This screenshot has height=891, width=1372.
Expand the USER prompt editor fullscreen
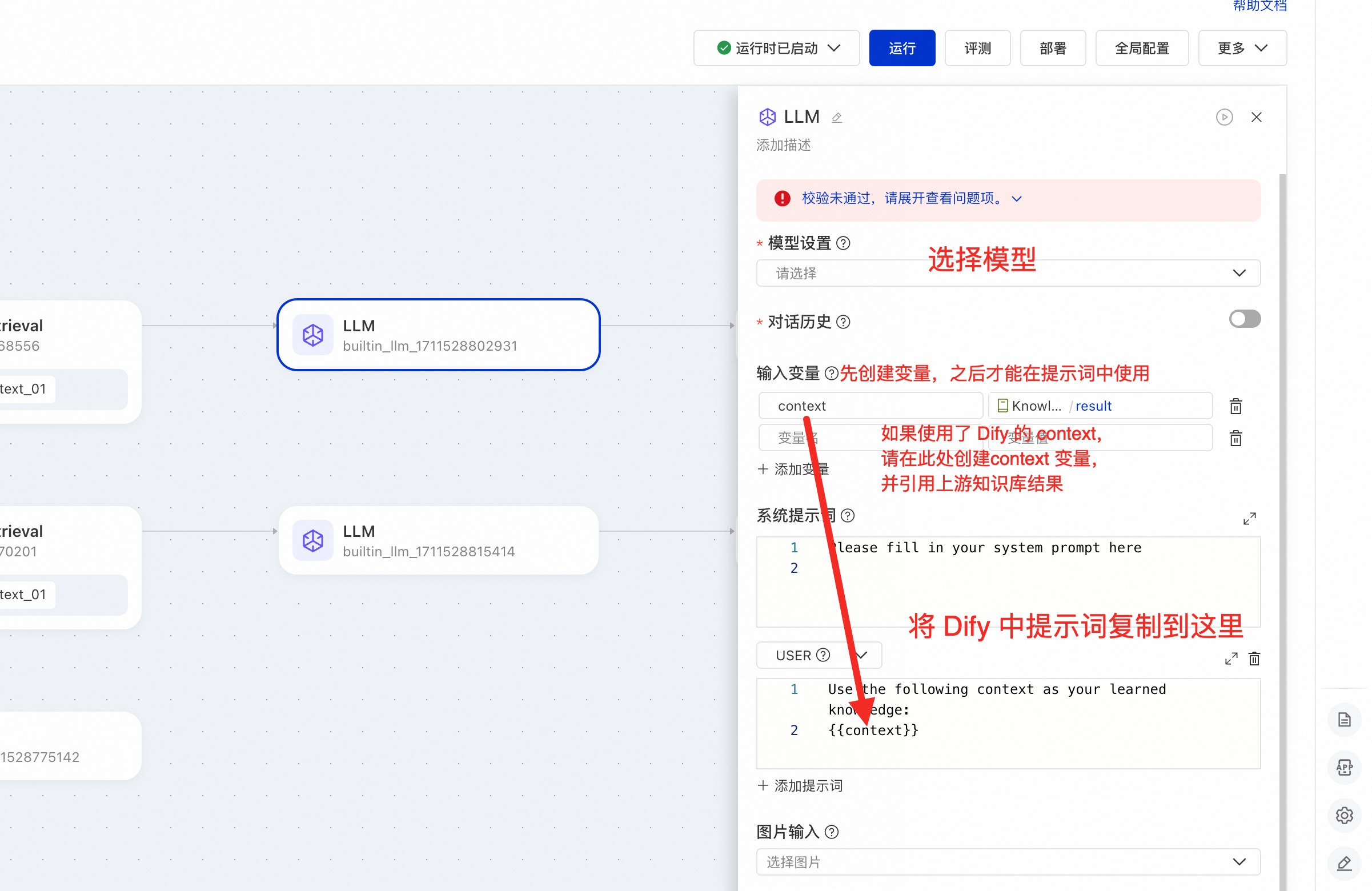[1231, 658]
